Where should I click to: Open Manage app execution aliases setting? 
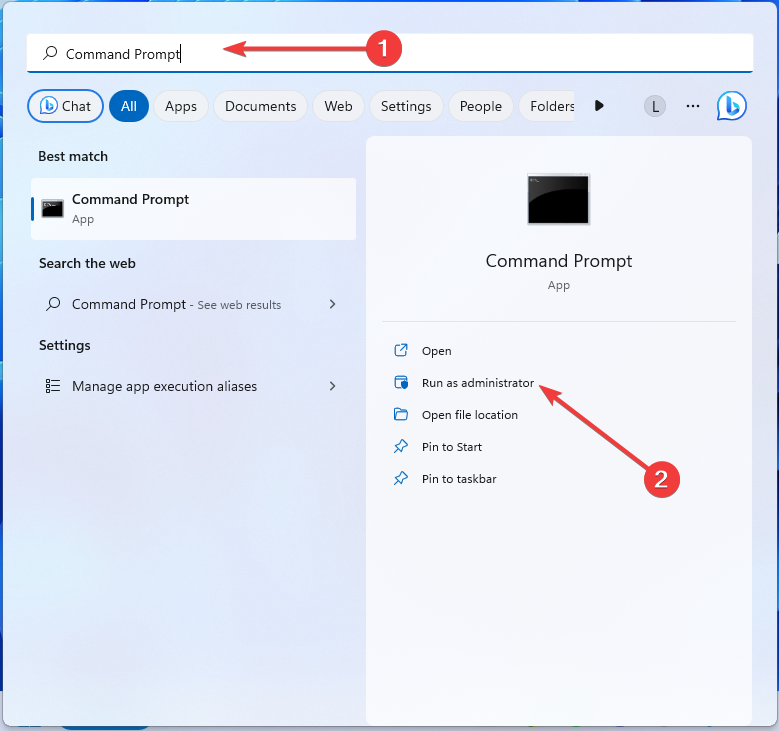pos(193,386)
